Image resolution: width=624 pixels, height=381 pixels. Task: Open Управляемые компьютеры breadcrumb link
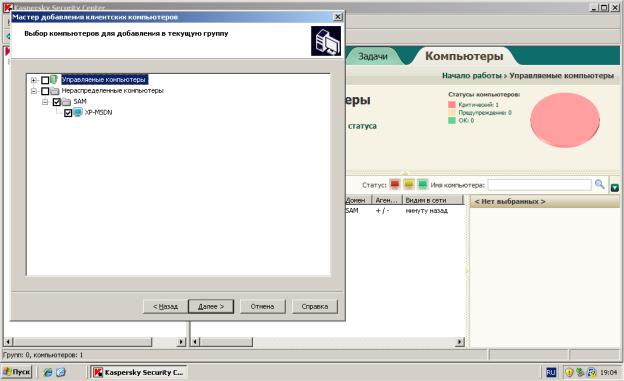[x=562, y=76]
